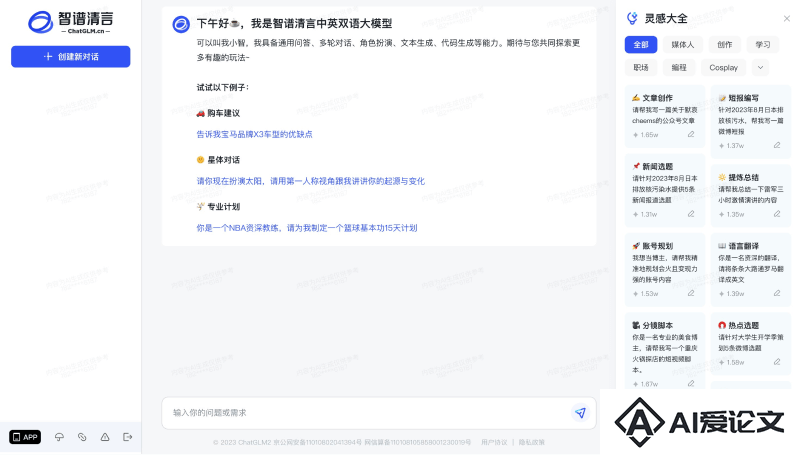This screenshot has width=800, height=455.
Task: Open the APP download button
Action: [25, 437]
